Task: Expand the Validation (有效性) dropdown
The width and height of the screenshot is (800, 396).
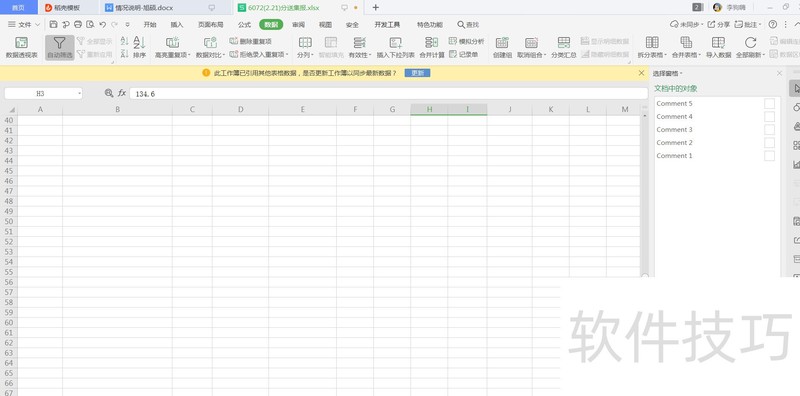Action: 370,55
